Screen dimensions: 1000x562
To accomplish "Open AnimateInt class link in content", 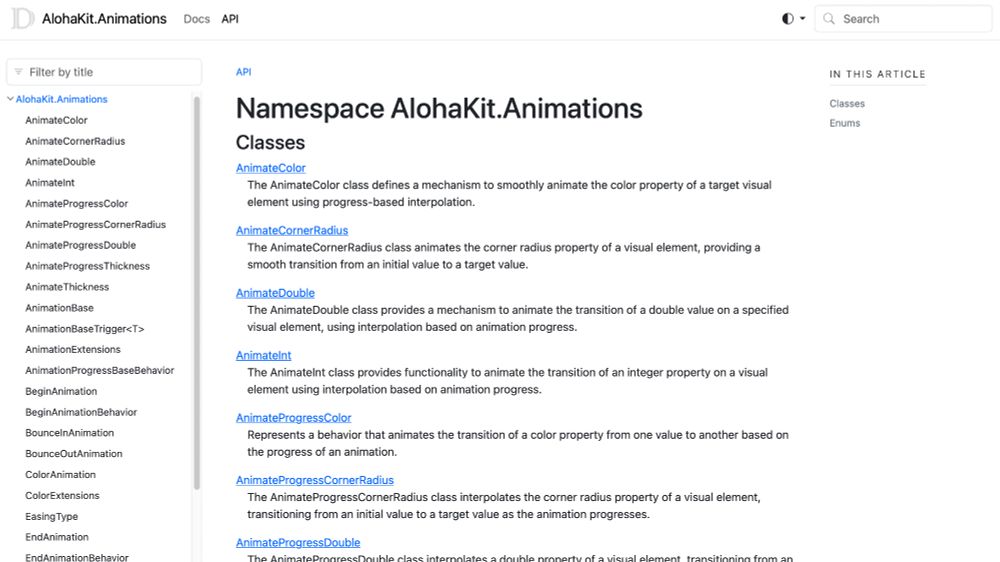I will [263, 355].
